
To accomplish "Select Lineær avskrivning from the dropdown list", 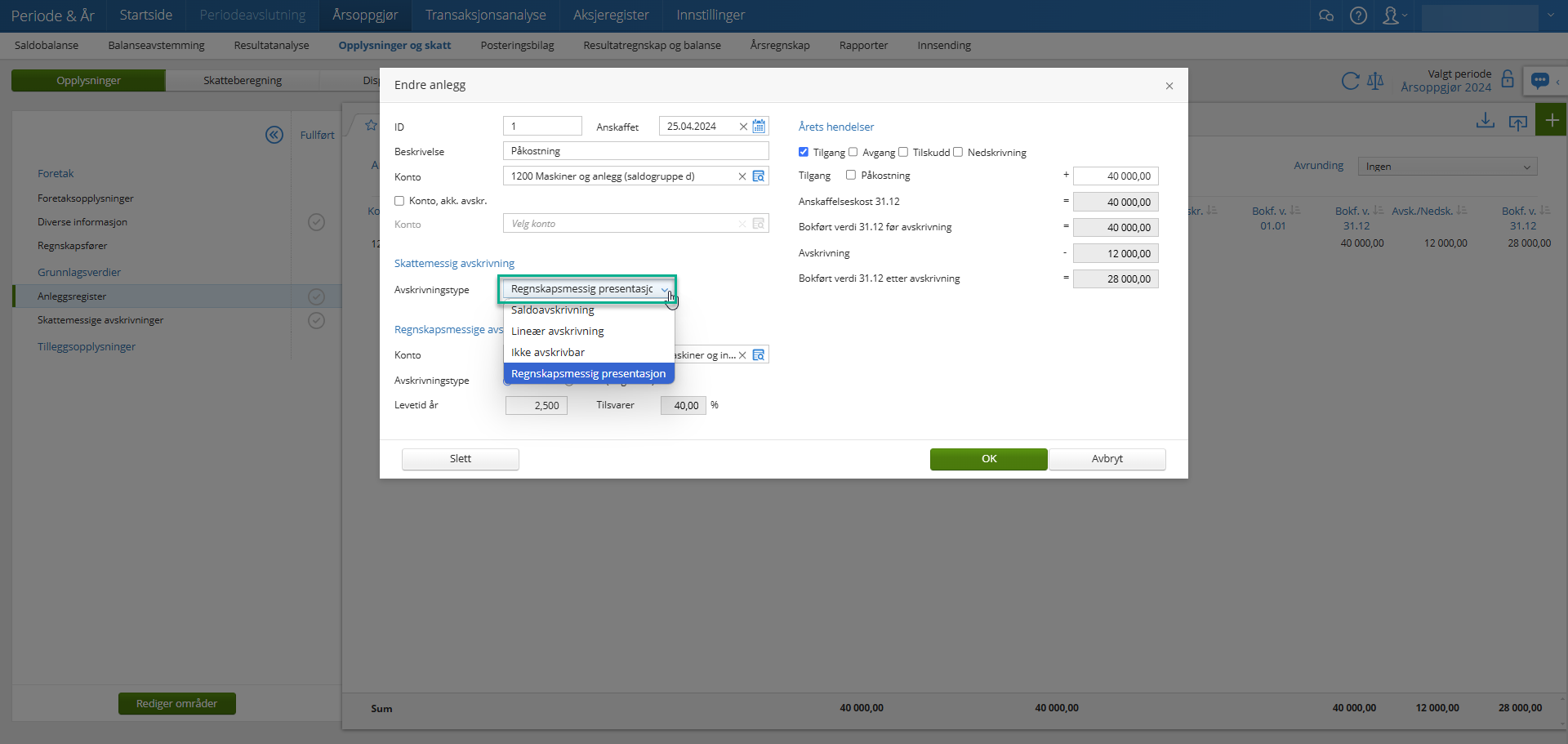I will [x=589, y=332].
